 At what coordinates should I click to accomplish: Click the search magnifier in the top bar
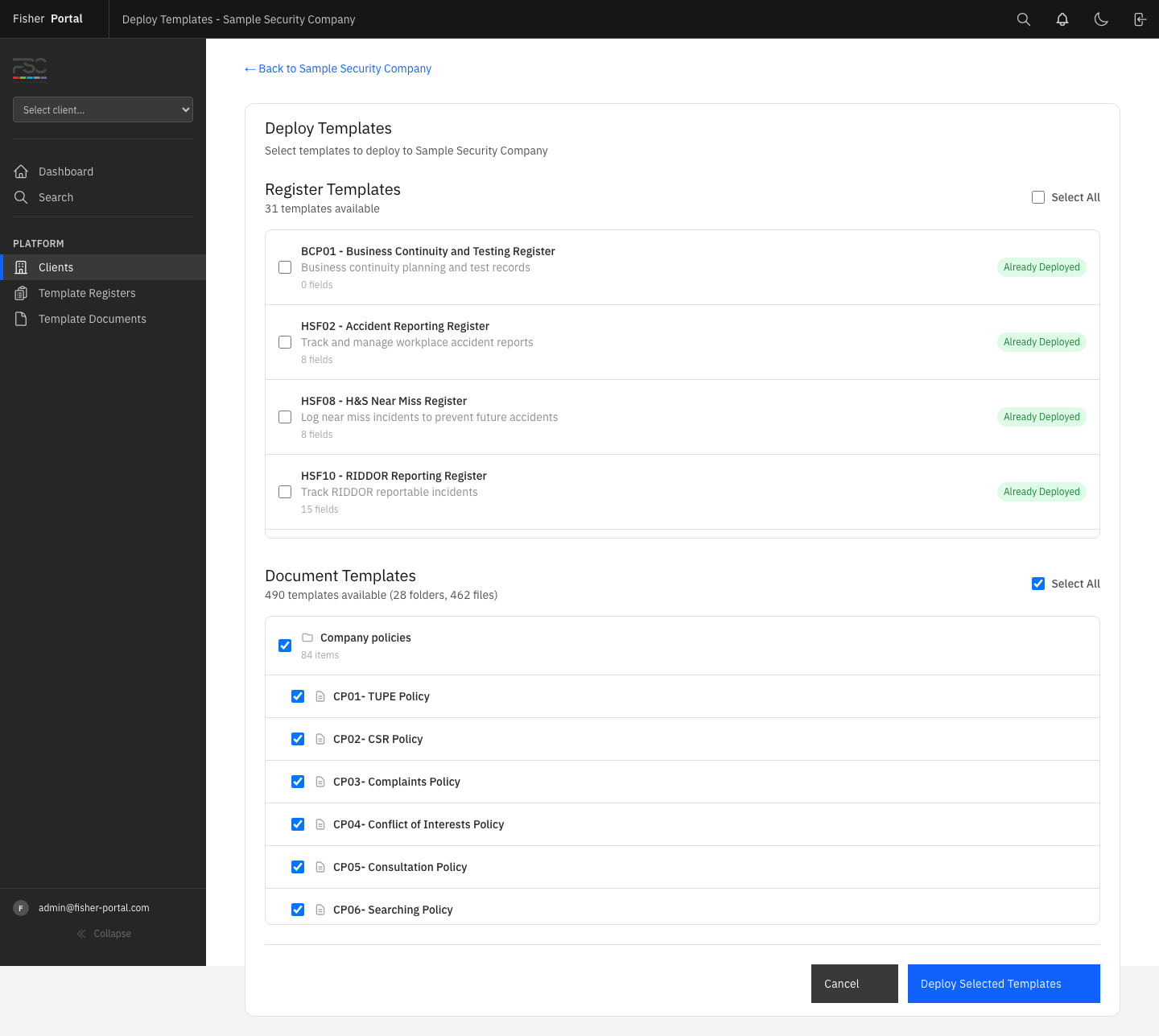point(1023,19)
